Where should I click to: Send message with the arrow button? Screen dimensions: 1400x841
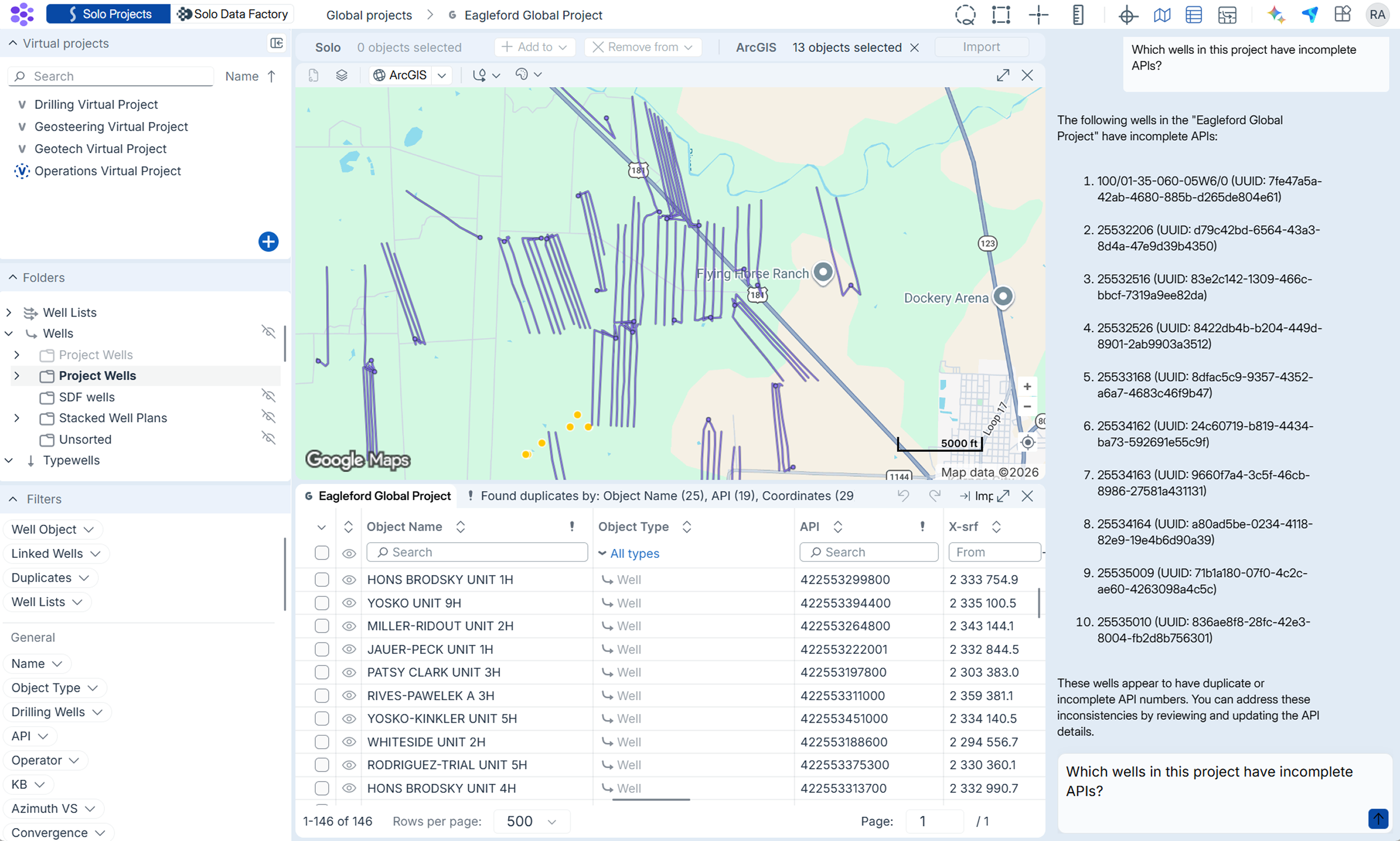click(1378, 818)
